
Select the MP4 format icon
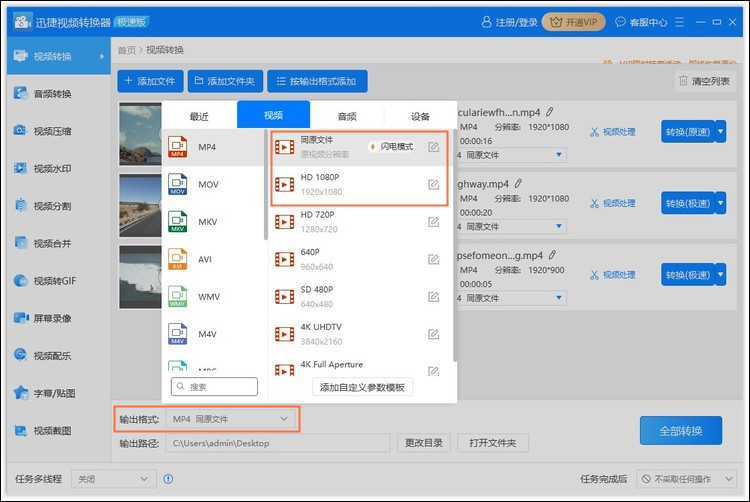(x=177, y=146)
